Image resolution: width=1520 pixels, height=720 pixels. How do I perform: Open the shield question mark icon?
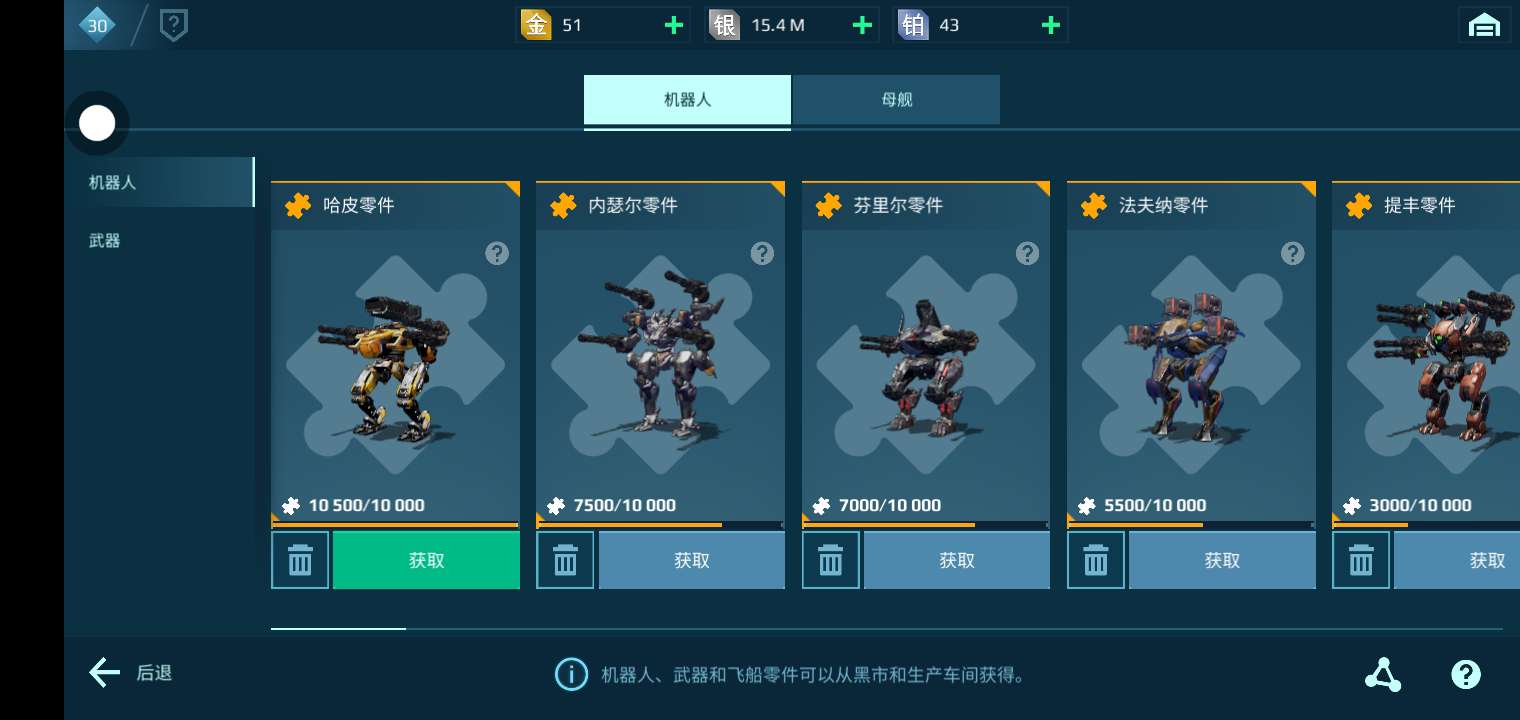[x=174, y=25]
